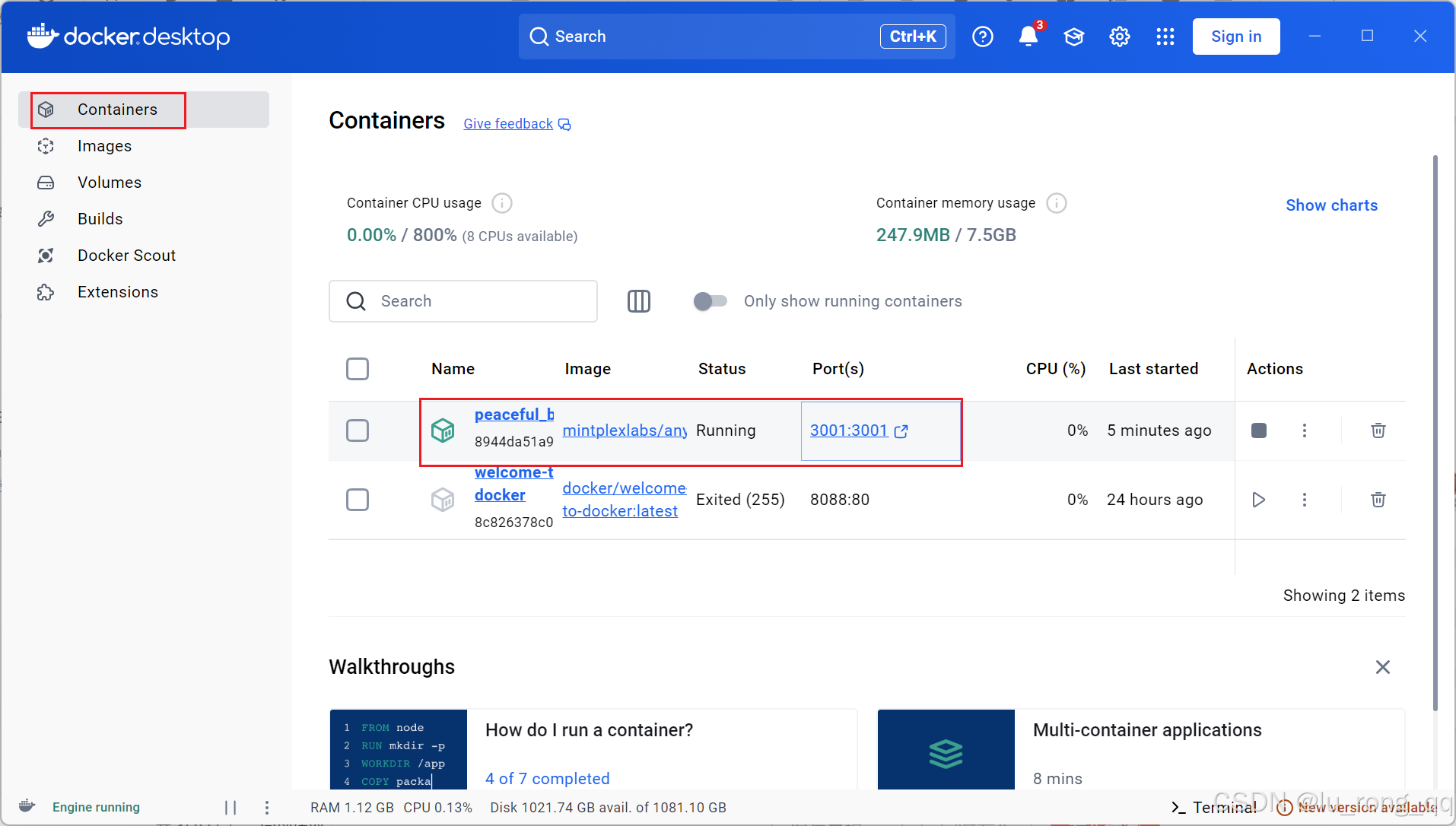Go to Images in sidebar

[x=144, y=146]
